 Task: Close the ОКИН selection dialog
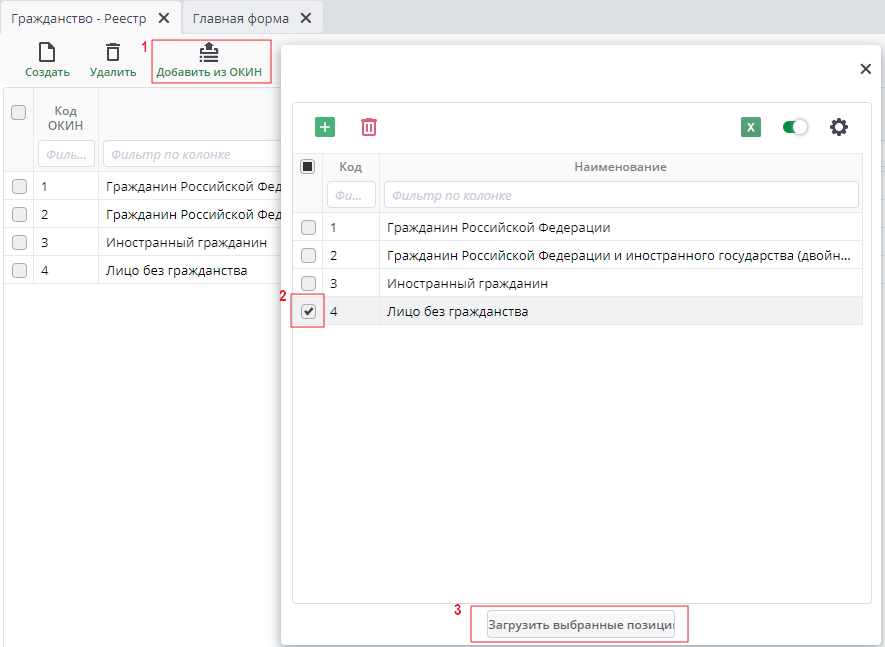(866, 69)
